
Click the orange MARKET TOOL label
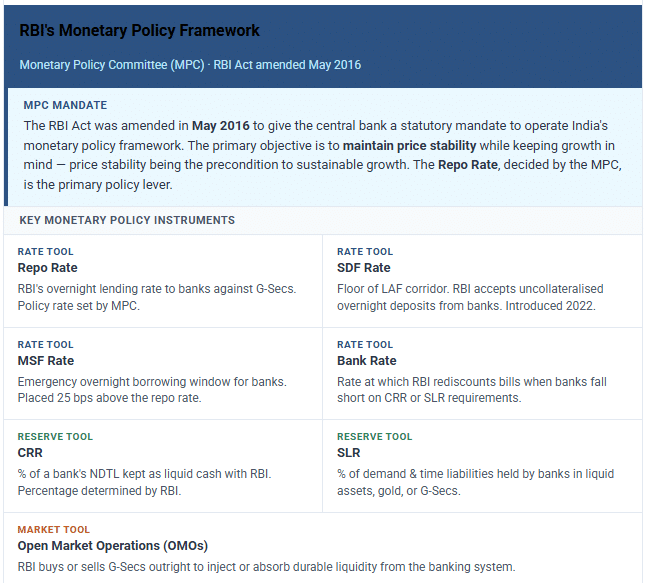click(53, 530)
